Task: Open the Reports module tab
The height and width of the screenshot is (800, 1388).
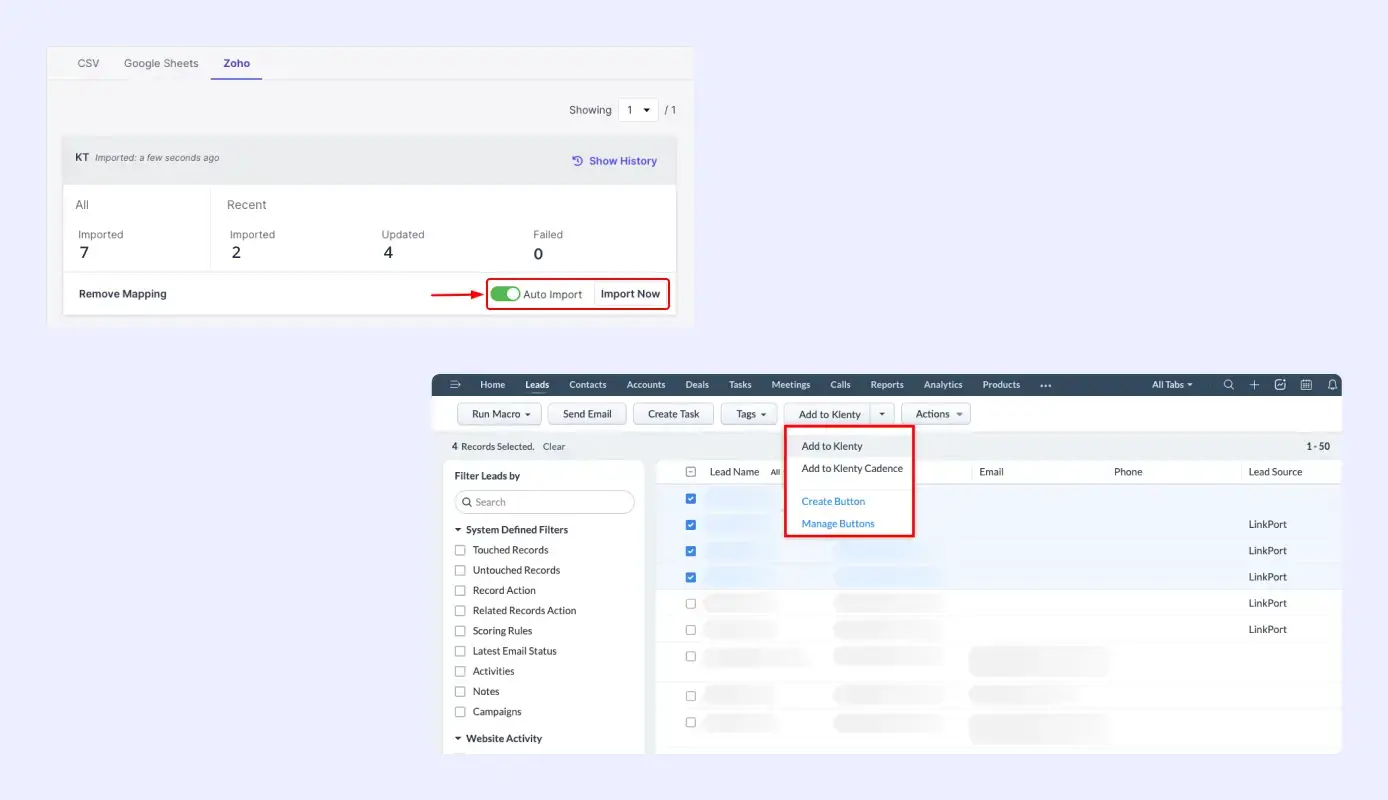Action: point(887,385)
